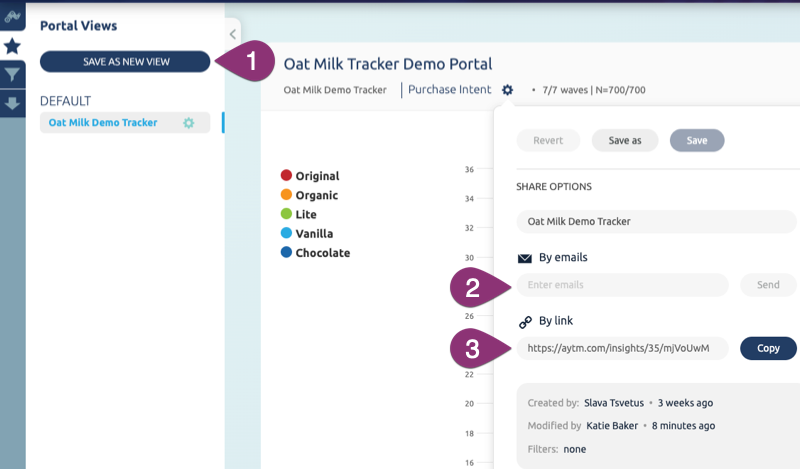
Task: Toggle the Original series red legend dot
Action: [286, 176]
